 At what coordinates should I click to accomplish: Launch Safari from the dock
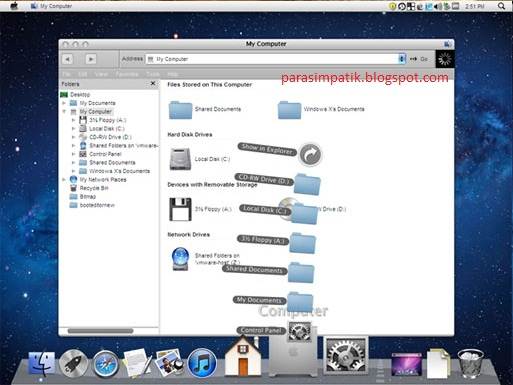click(x=106, y=364)
